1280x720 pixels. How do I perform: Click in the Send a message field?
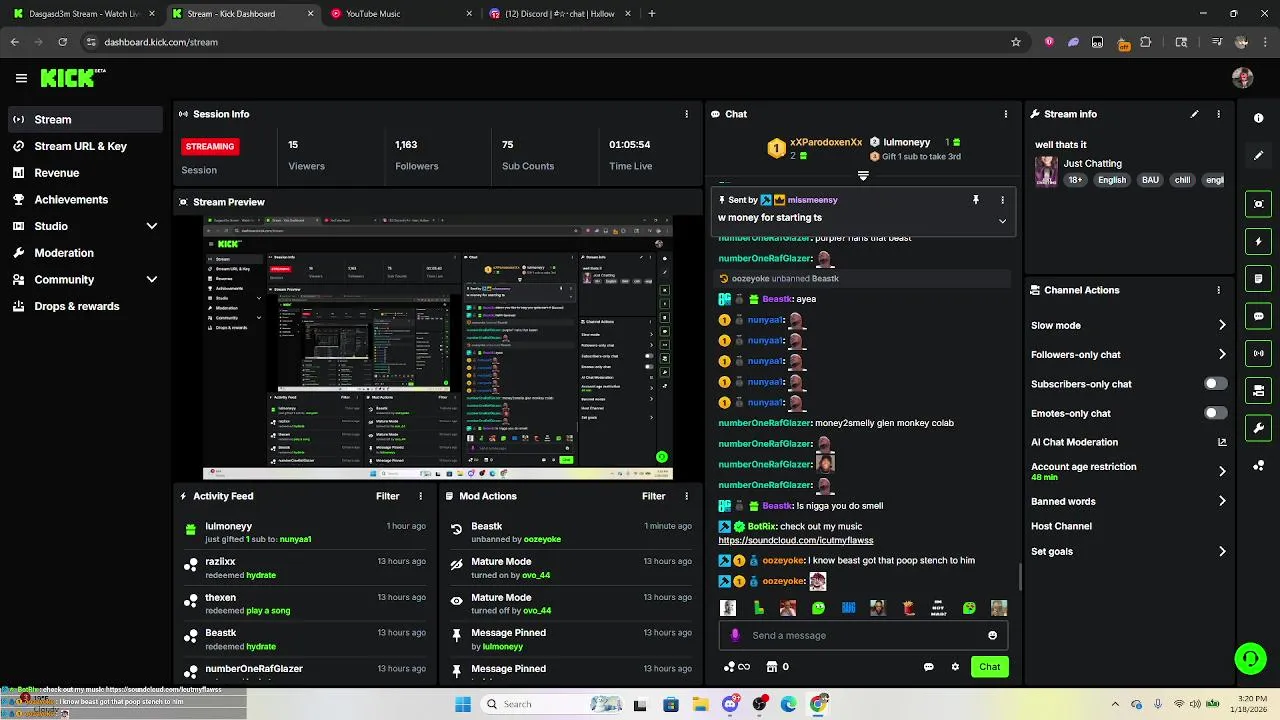coord(863,635)
